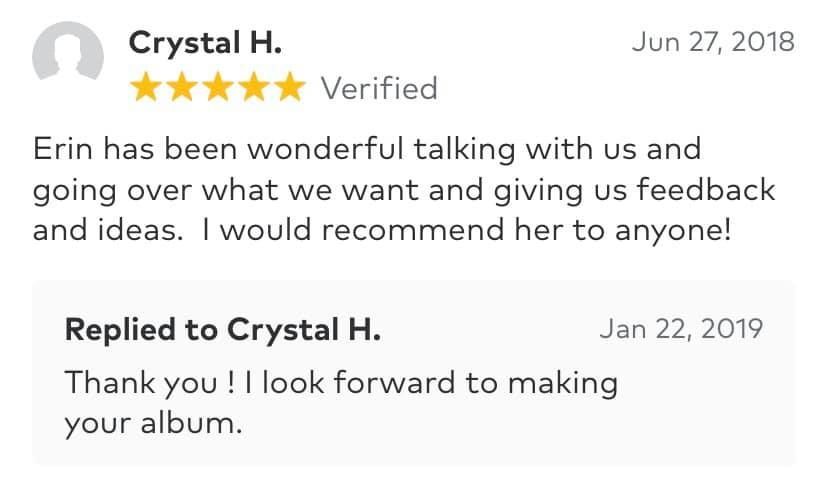This screenshot has width=825, height=481.
Task: Click the 'Replied to Crystal H.' heading
Action: point(222,329)
